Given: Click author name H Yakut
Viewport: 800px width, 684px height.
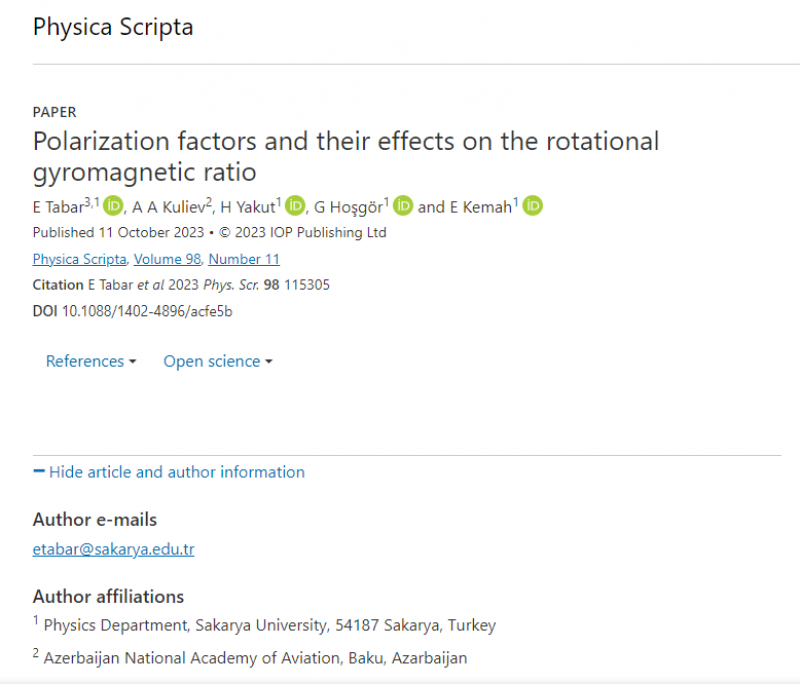Looking at the screenshot, I should pyautogui.click(x=247, y=207).
